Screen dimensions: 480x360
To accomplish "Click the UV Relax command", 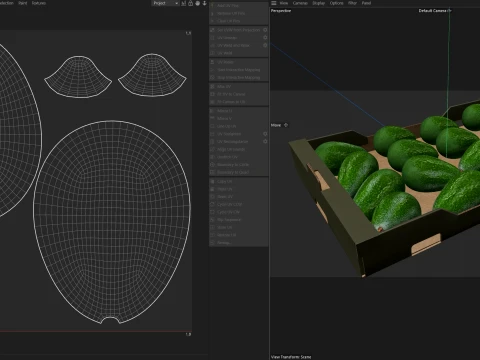I will 239,62.
